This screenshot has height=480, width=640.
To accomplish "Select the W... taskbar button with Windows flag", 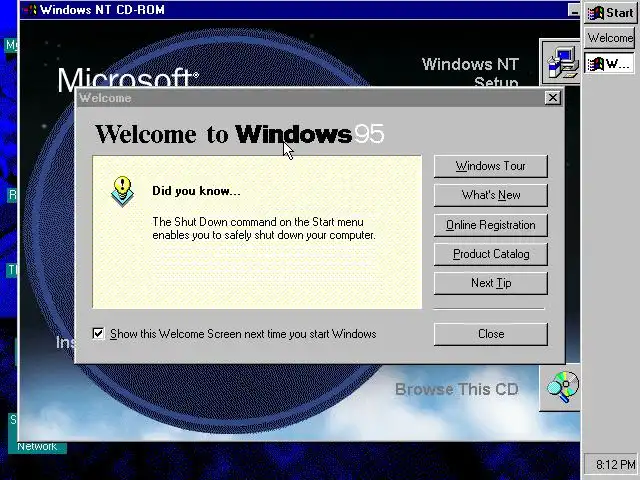I will point(610,63).
